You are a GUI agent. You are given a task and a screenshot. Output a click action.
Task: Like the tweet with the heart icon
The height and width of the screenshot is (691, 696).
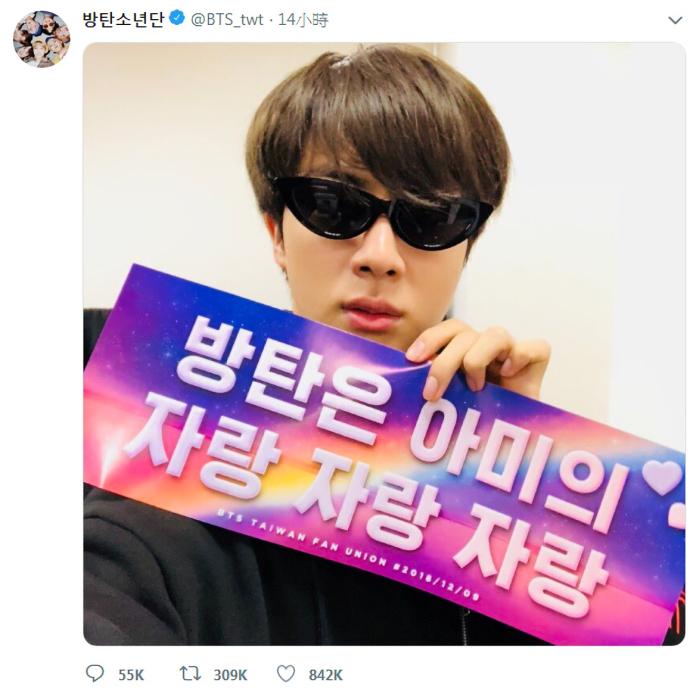286,674
